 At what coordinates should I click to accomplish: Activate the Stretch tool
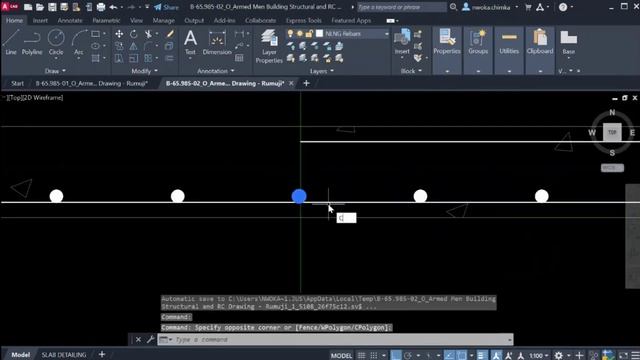119,58
